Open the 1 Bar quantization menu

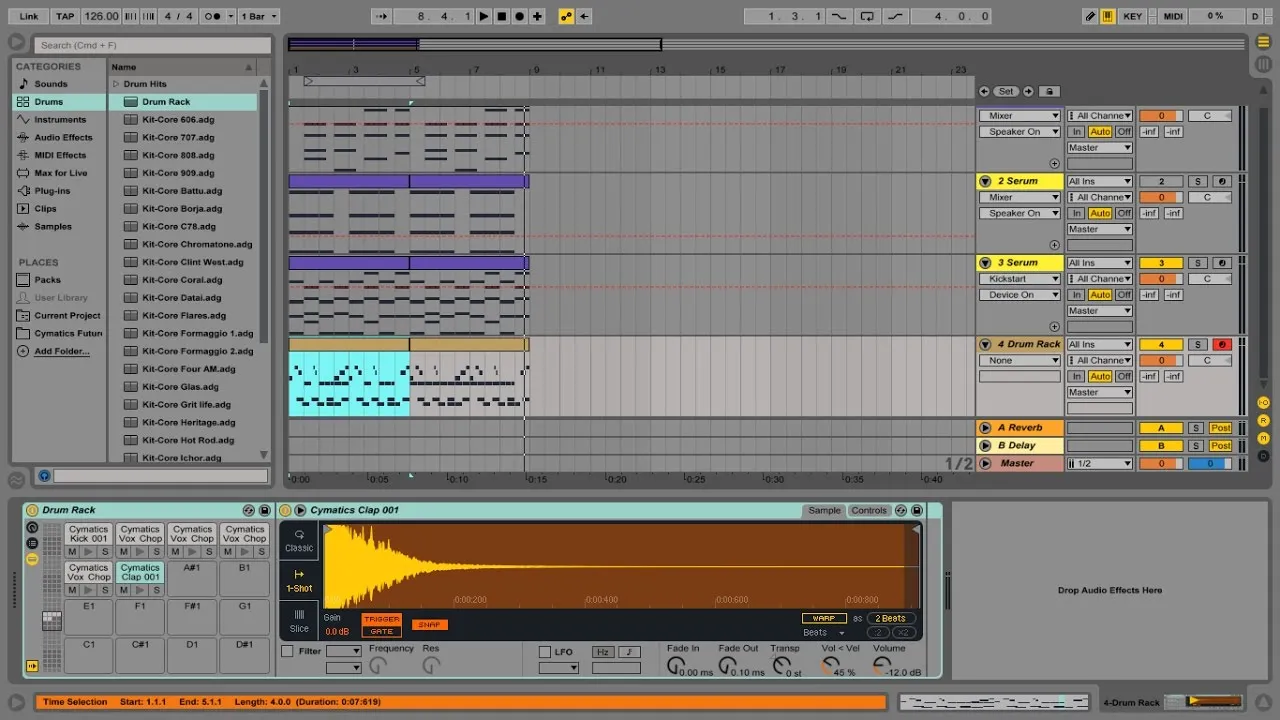point(259,16)
